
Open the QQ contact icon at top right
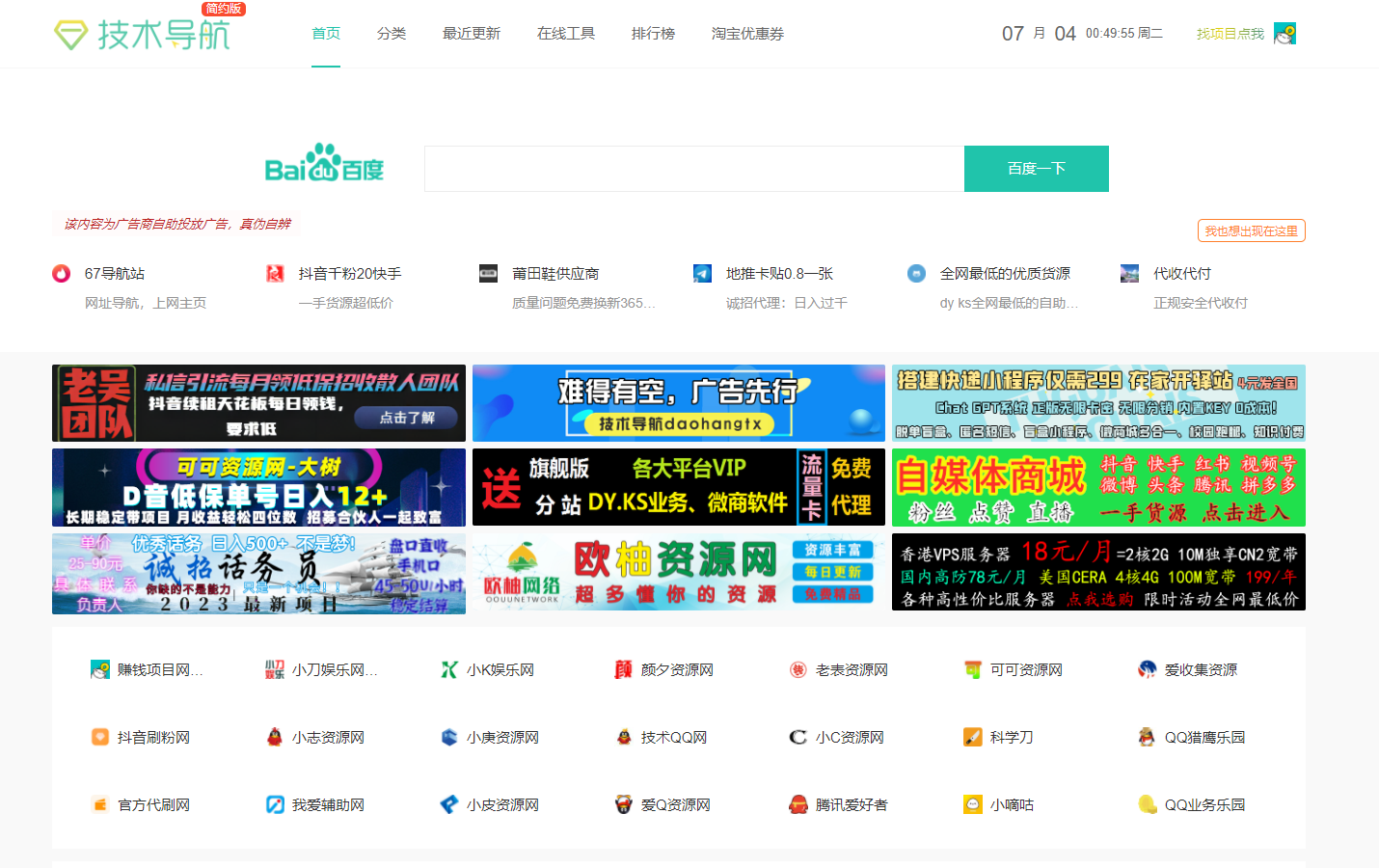coord(1284,32)
